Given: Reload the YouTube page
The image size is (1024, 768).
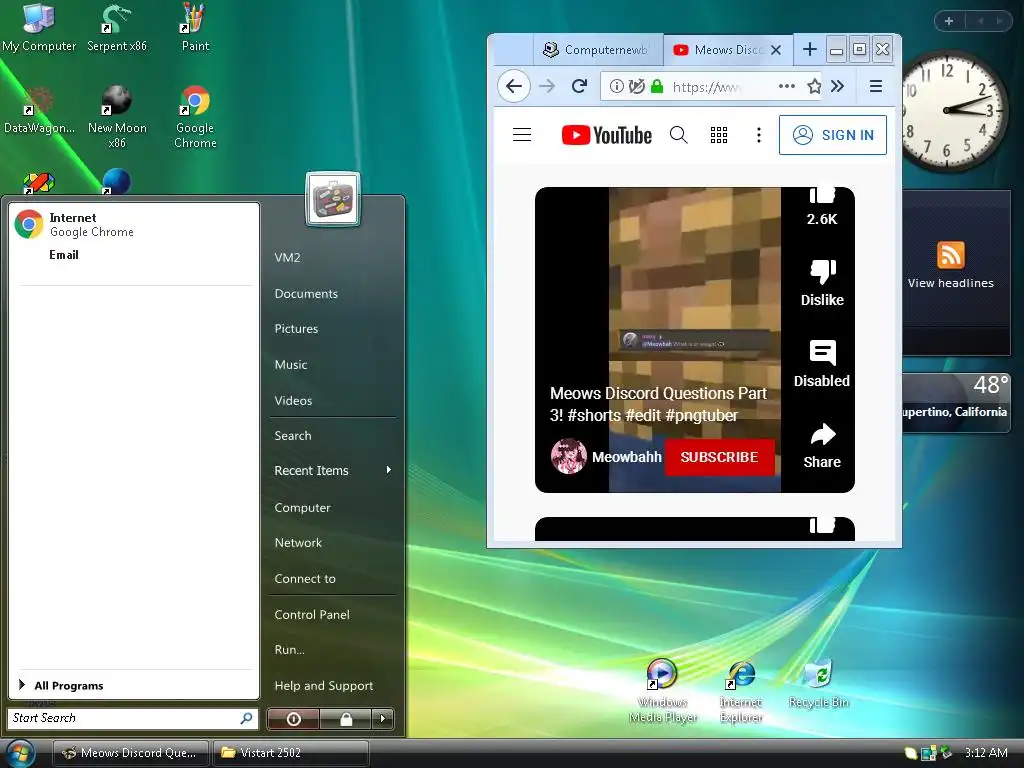Looking at the screenshot, I should [x=579, y=86].
